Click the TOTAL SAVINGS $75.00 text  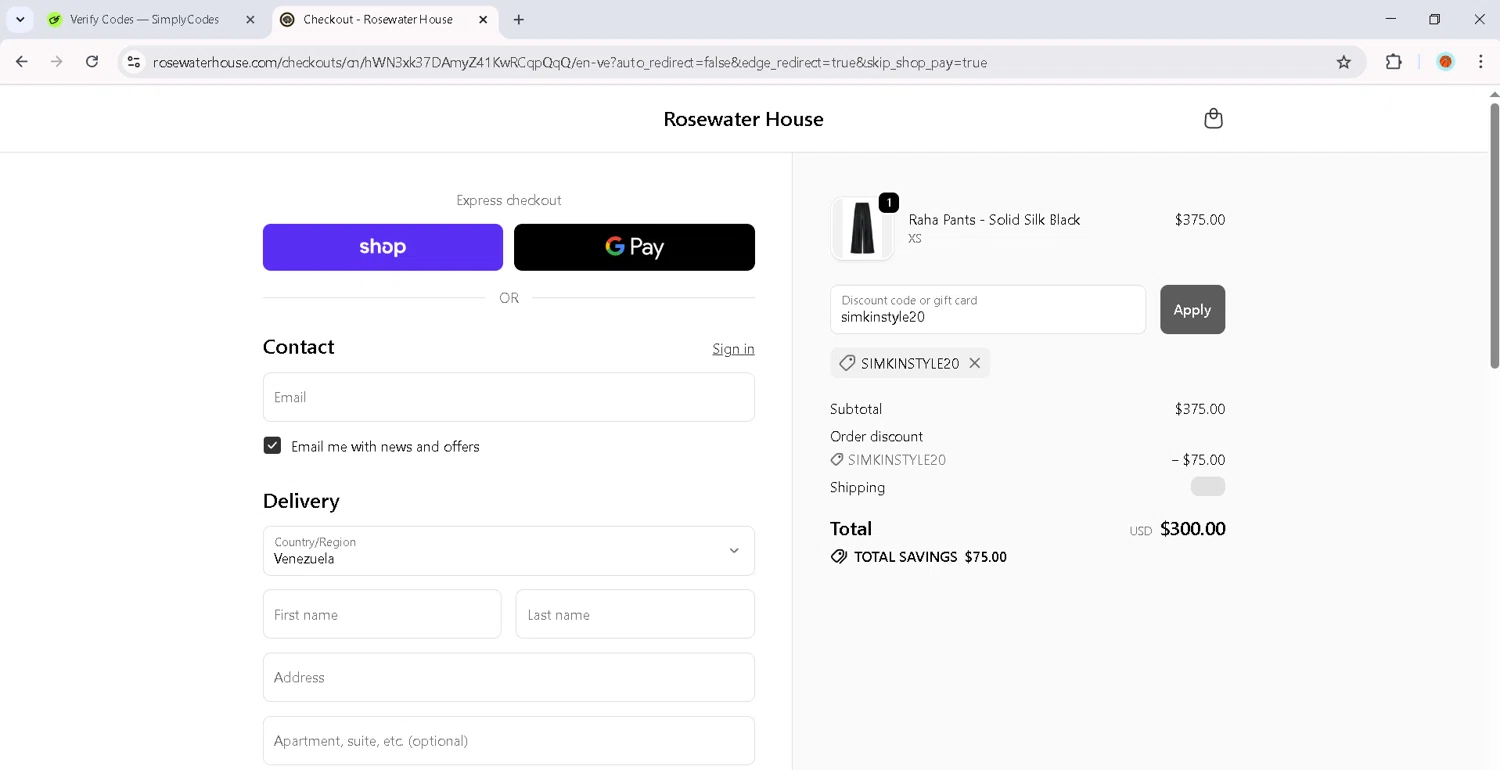(930, 557)
